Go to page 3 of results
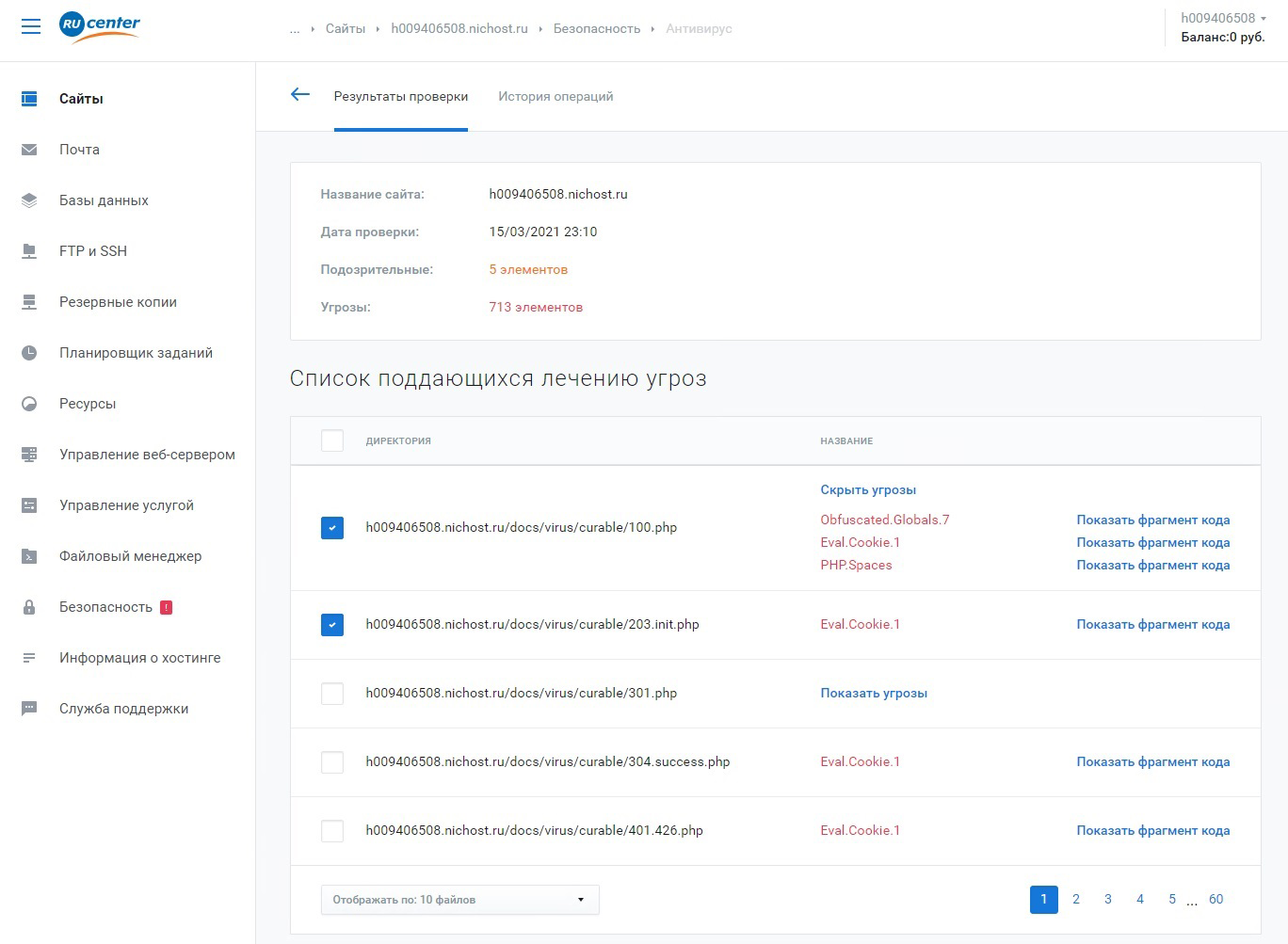Screen dimensions: 1288x944 (1108, 900)
